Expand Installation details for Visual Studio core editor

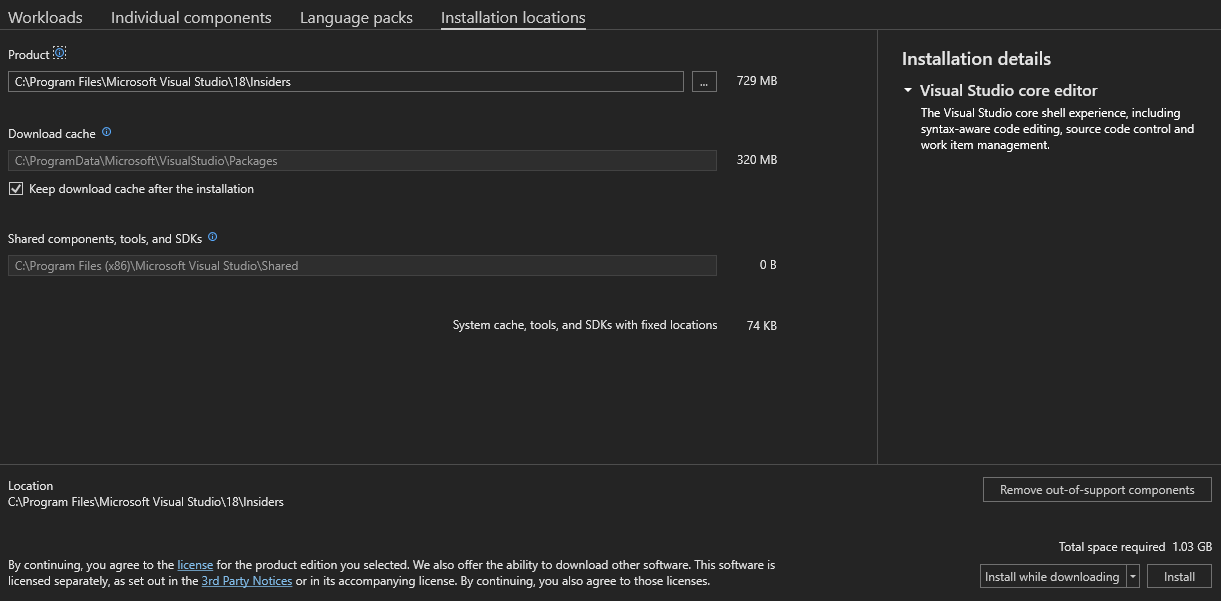[x=905, y=90]
